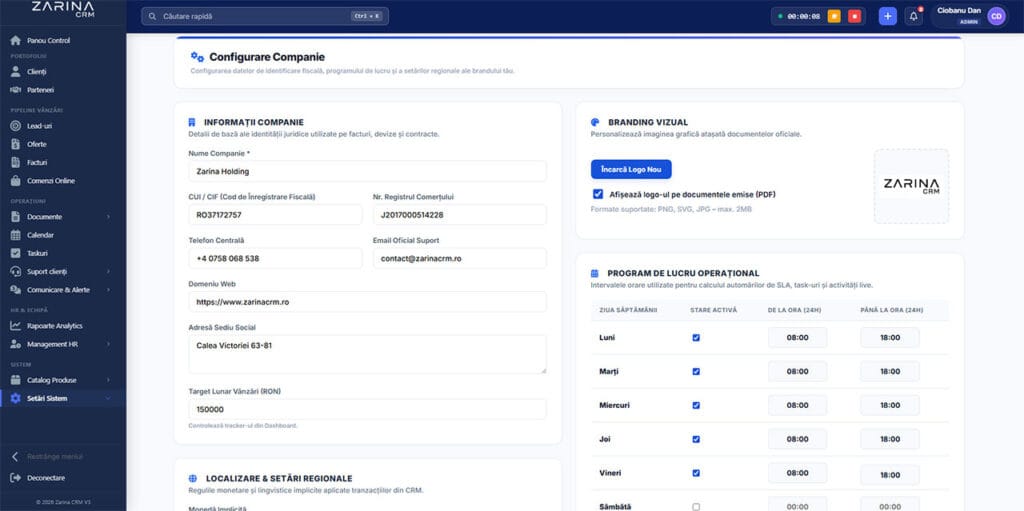The height and width of the screenshot is (511, 1024).
Task: Click Luni start time 08:00 field
Action: 797,338
